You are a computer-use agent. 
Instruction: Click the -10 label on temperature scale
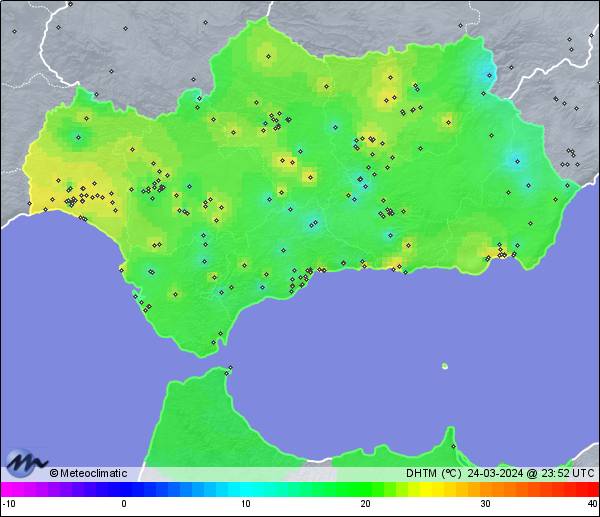[9, 505]
